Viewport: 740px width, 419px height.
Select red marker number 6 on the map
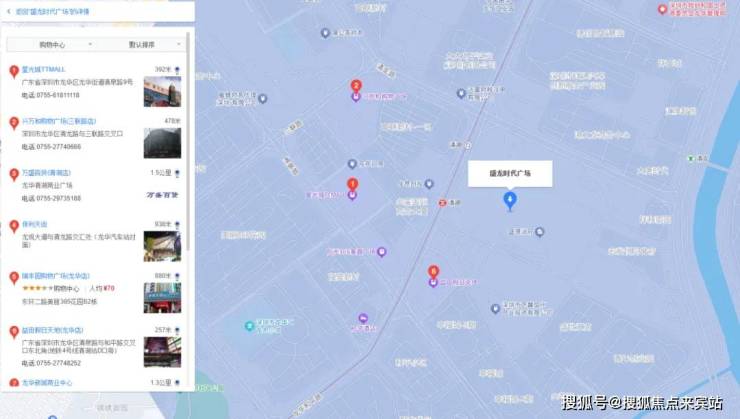[x=434, y=271]
